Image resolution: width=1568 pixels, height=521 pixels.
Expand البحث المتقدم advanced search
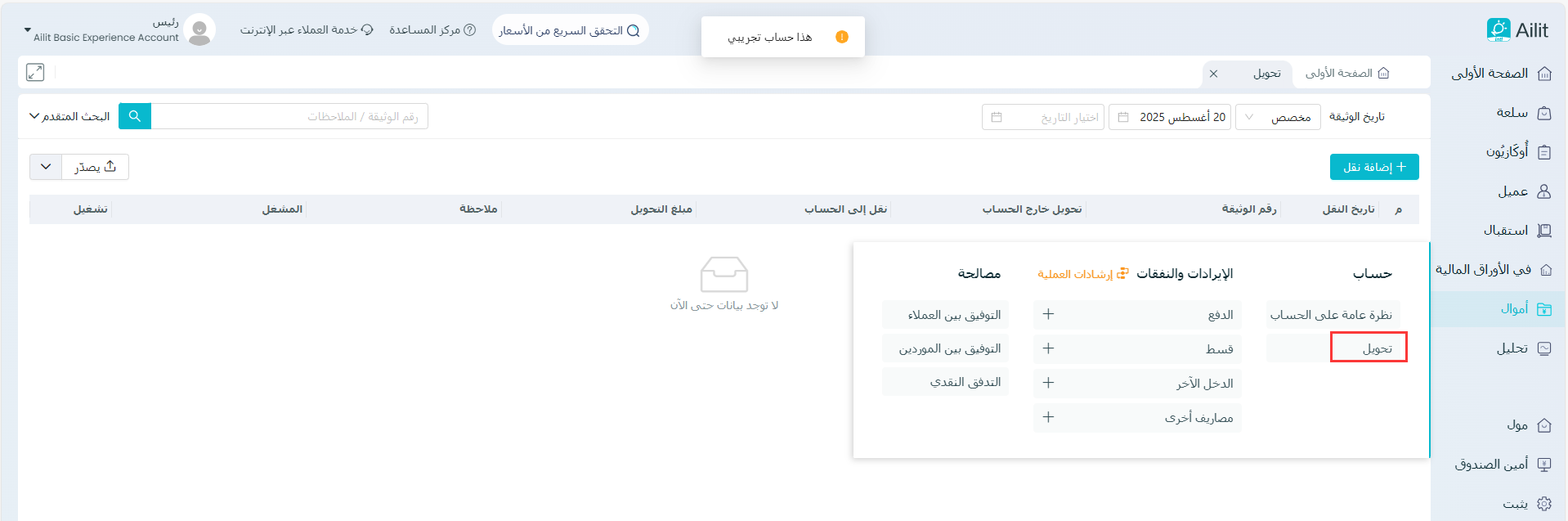[69, 116]
